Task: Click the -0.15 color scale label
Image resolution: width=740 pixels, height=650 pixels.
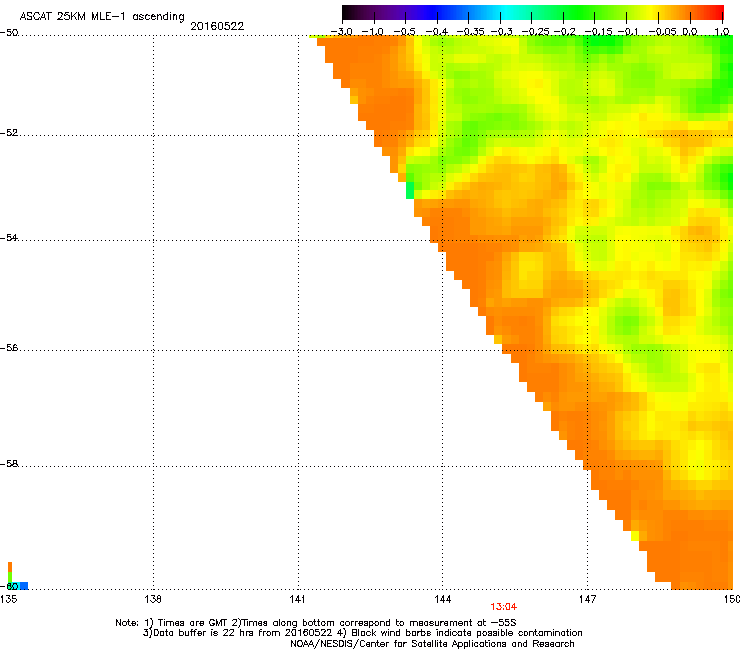Action: click(598, 32)
